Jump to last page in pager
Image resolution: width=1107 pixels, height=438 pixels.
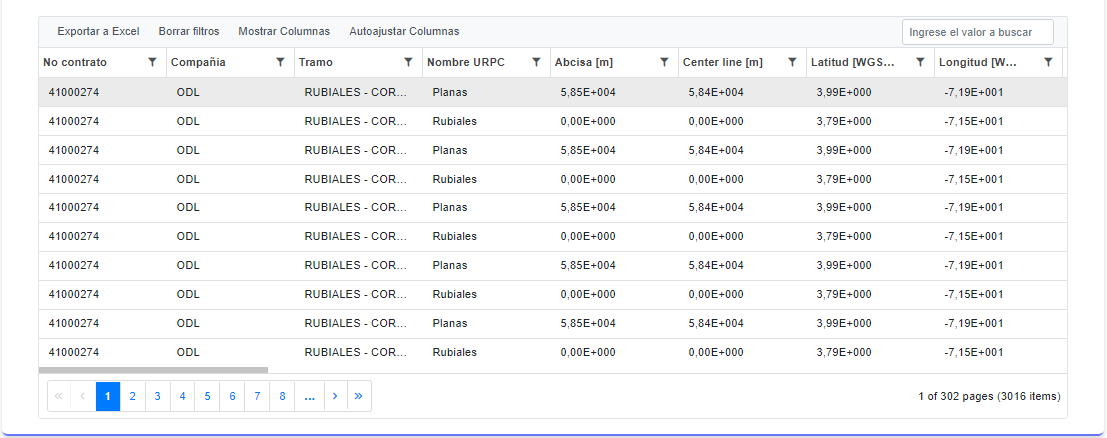point(359,396)
